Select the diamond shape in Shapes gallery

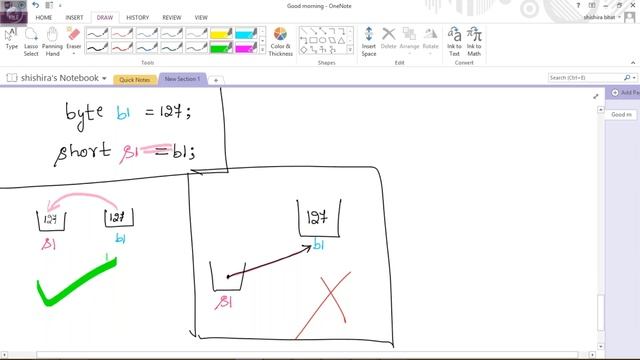[x=304, y=49]
